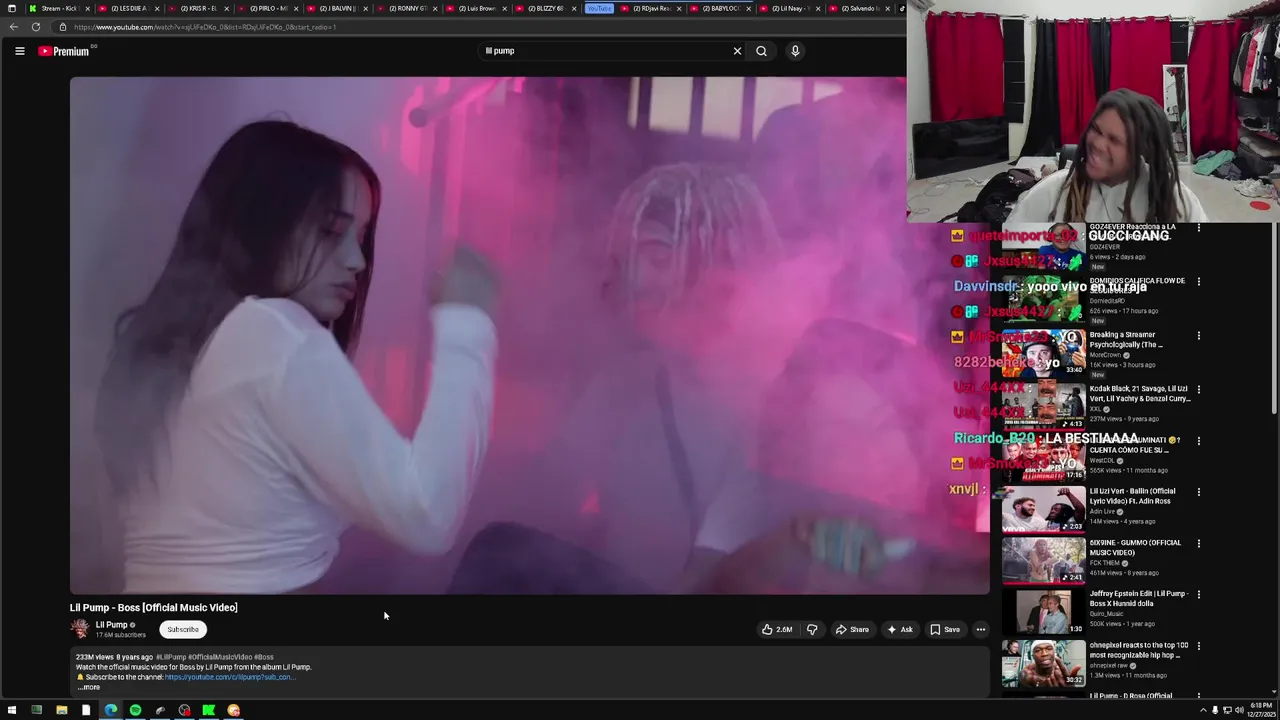The width and height of the screenshot is (1280, 720).
Task: Open the options menu for the Jeffrey Epstein Edit
Action: [1199, 595]
